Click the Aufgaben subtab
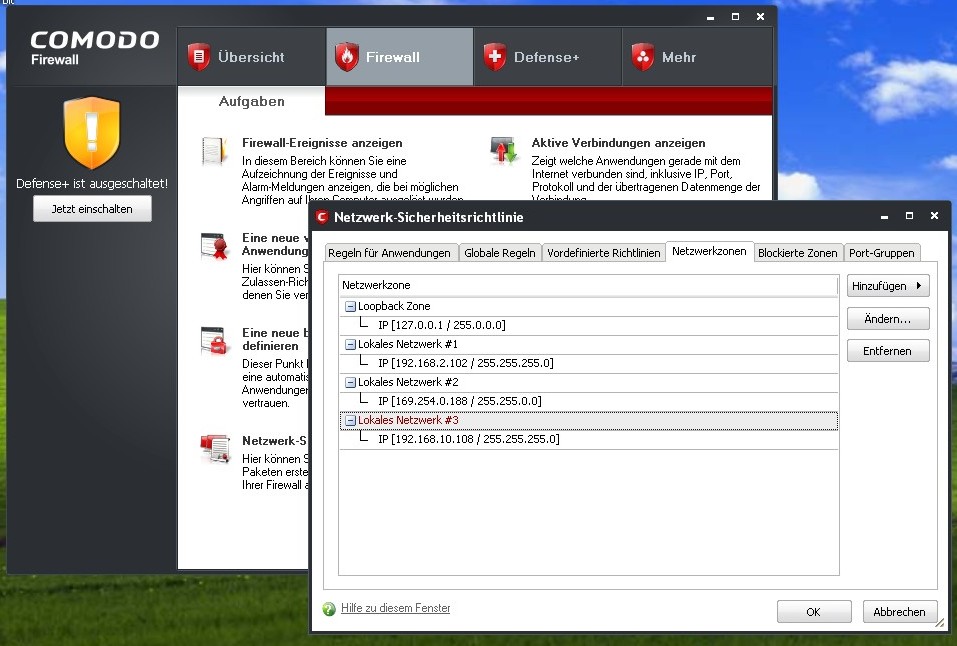Image resolution: width=957 pixels, height=646 pixels. (251, 101)
